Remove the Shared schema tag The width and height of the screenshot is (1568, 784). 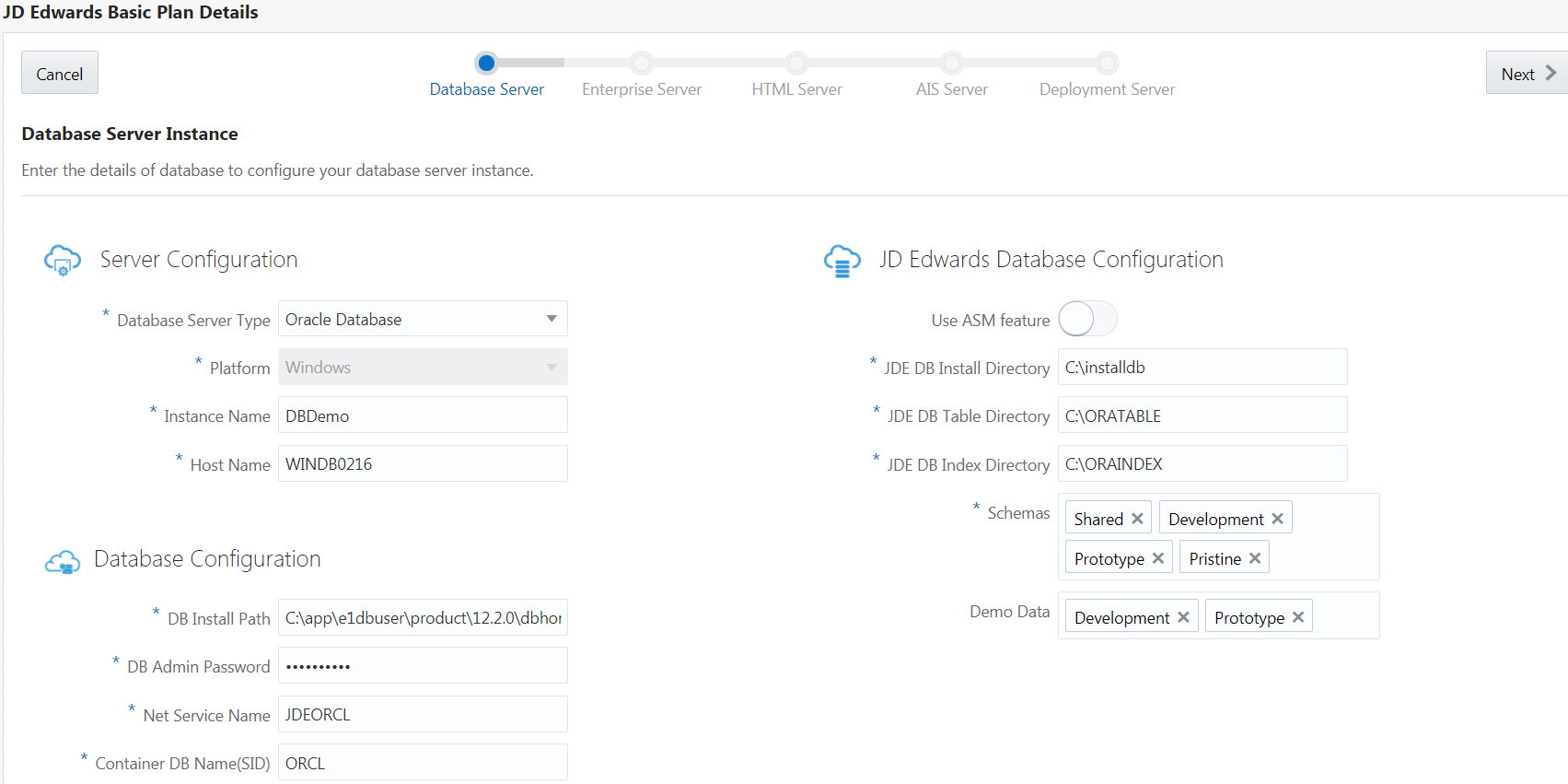1137,519
